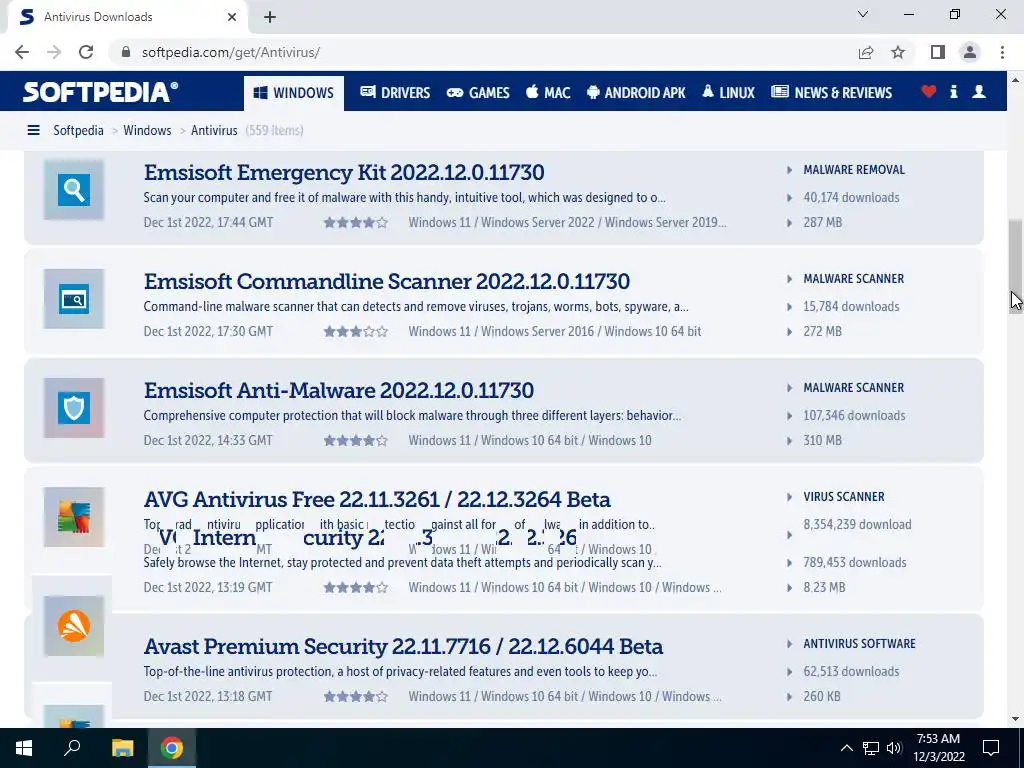Screen dimensions: 1024x768
Task: Open the hamburger menu beside Softpedia breadcrumb
Action: click(x=33, y=131)
